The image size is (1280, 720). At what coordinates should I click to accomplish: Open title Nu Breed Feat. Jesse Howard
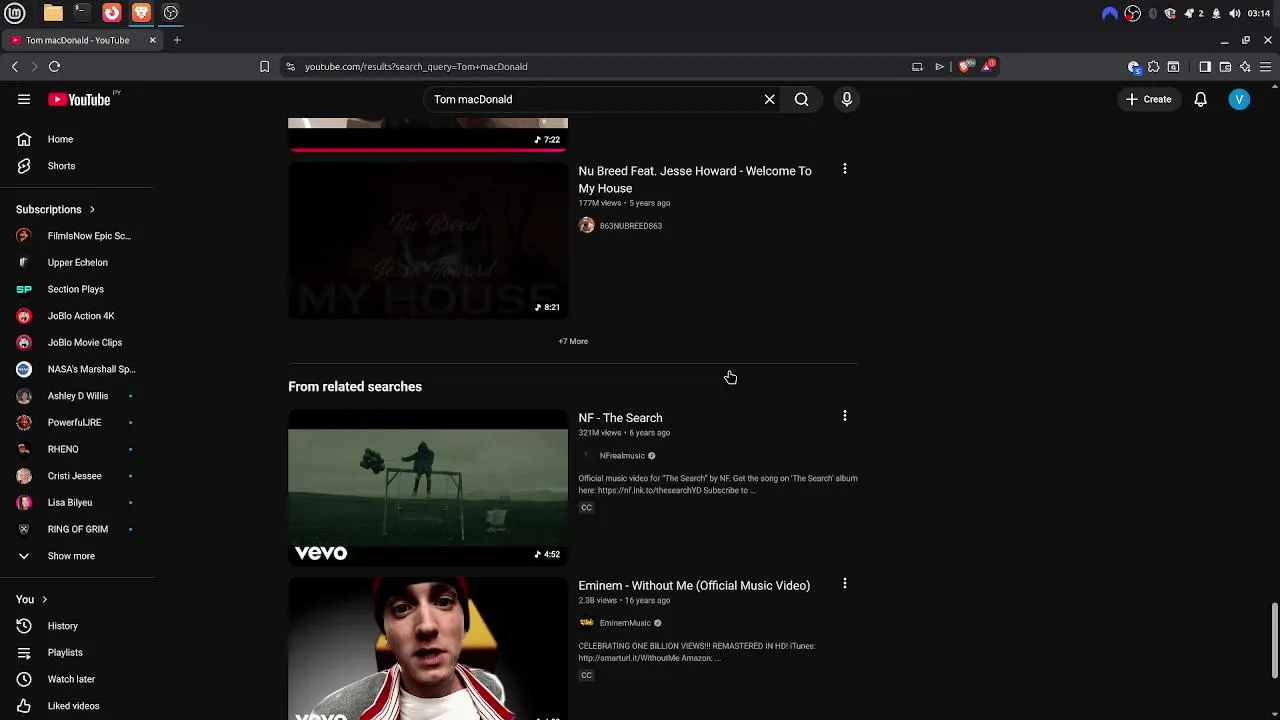coord(695,179)
